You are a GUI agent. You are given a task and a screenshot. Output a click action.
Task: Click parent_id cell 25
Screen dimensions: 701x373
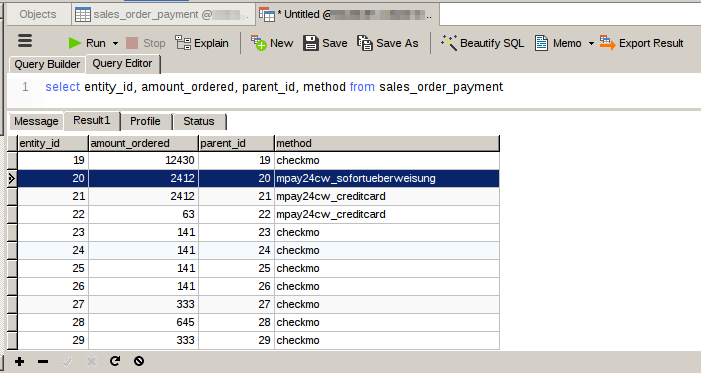click(236, 268)
